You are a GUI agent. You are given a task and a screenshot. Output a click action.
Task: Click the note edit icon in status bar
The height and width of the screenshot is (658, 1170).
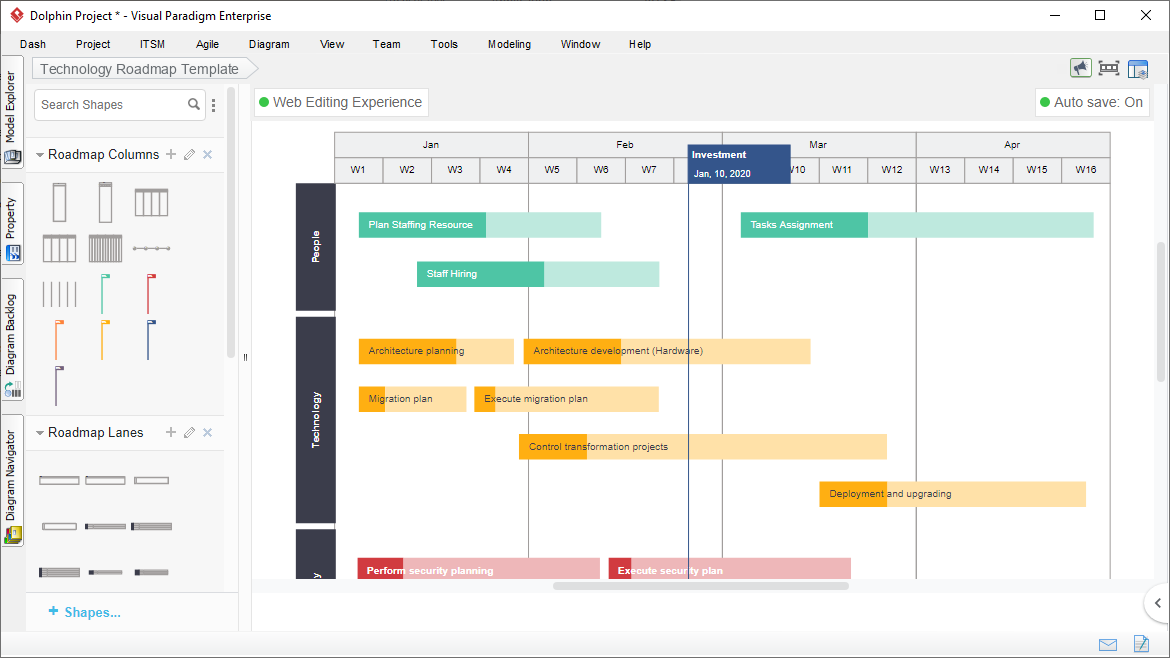(x=1142, y=643)
